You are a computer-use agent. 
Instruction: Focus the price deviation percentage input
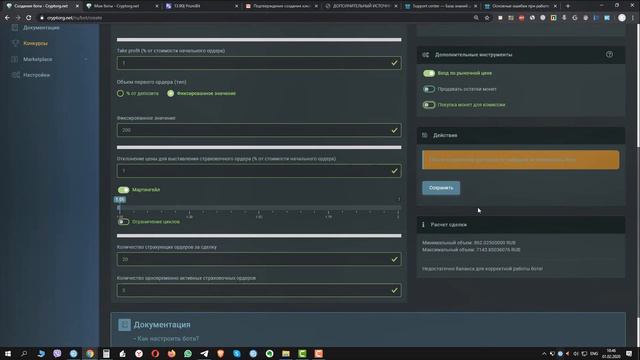259,171
